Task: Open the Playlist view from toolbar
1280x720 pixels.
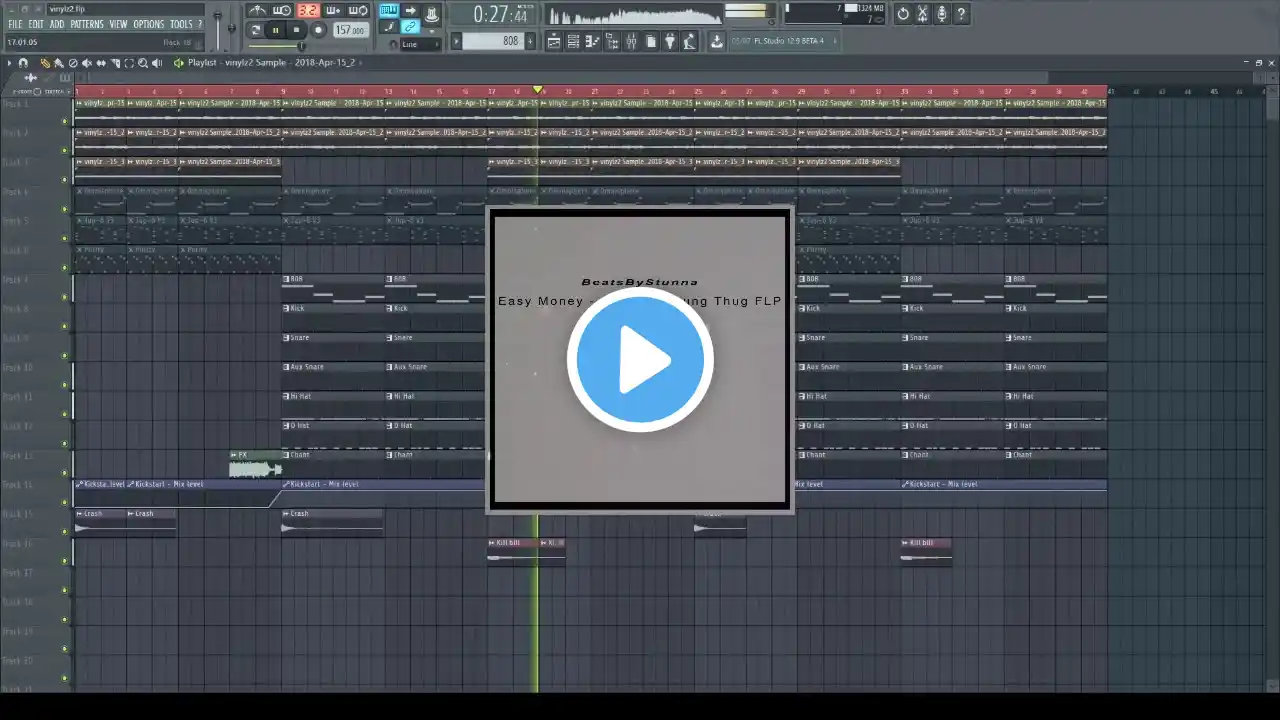Action: [x=554, y=41]
